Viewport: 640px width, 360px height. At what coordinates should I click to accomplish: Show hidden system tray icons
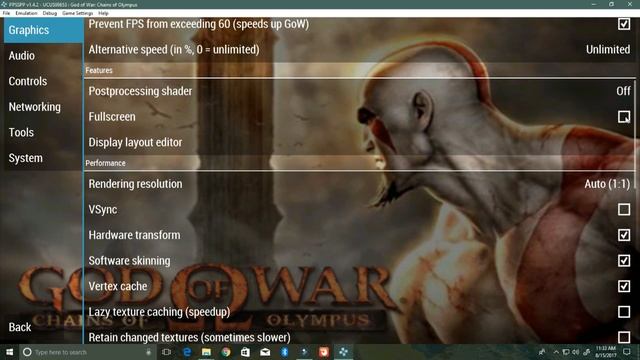(556, 352)
